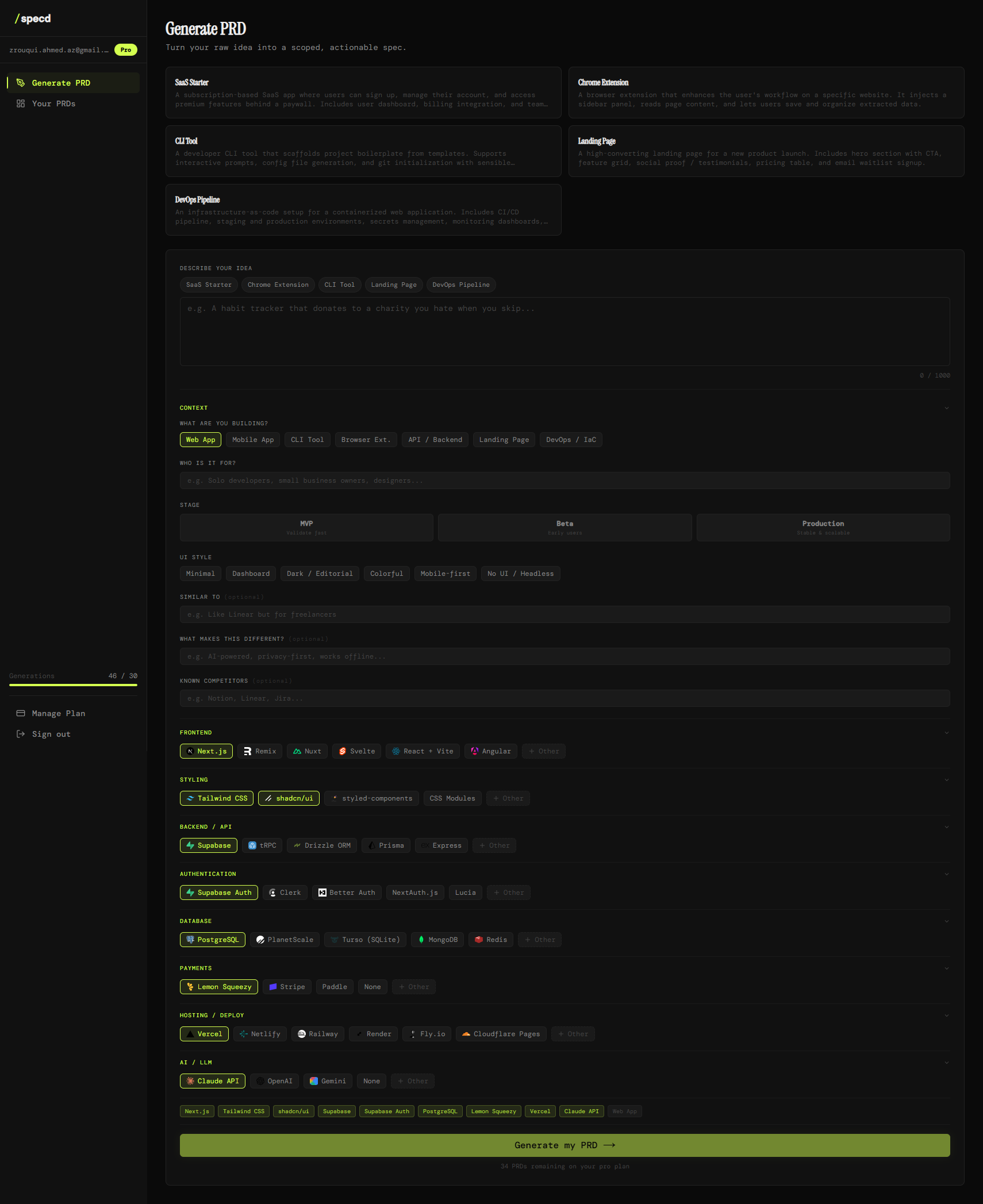Select Browser Ext. as build type
This screenshot has width=983, height=1204.
click(x=366, y=440)
